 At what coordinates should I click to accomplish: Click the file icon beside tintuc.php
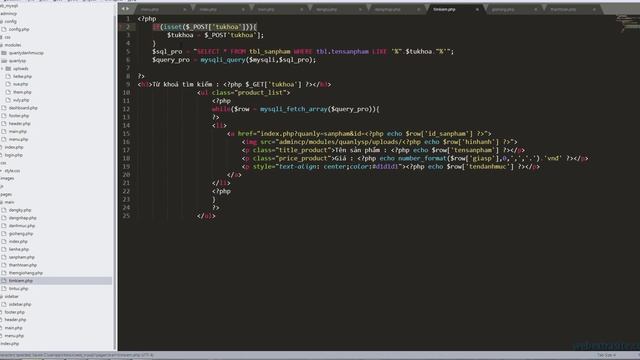pos(4,289)
